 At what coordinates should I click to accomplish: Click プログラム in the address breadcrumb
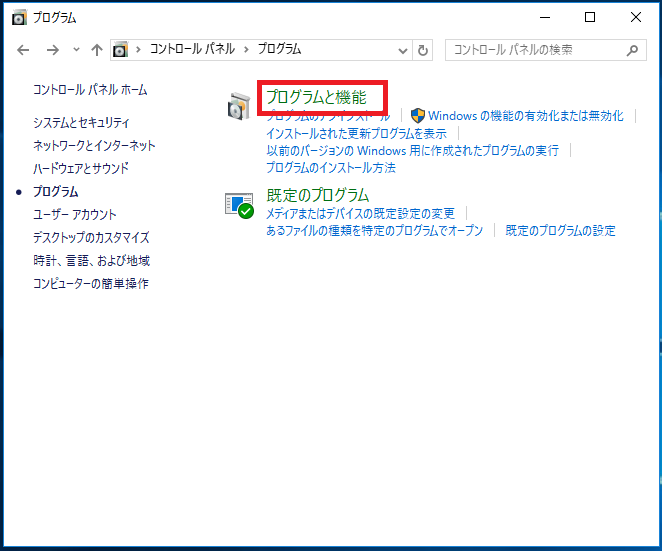click(279, 49)
